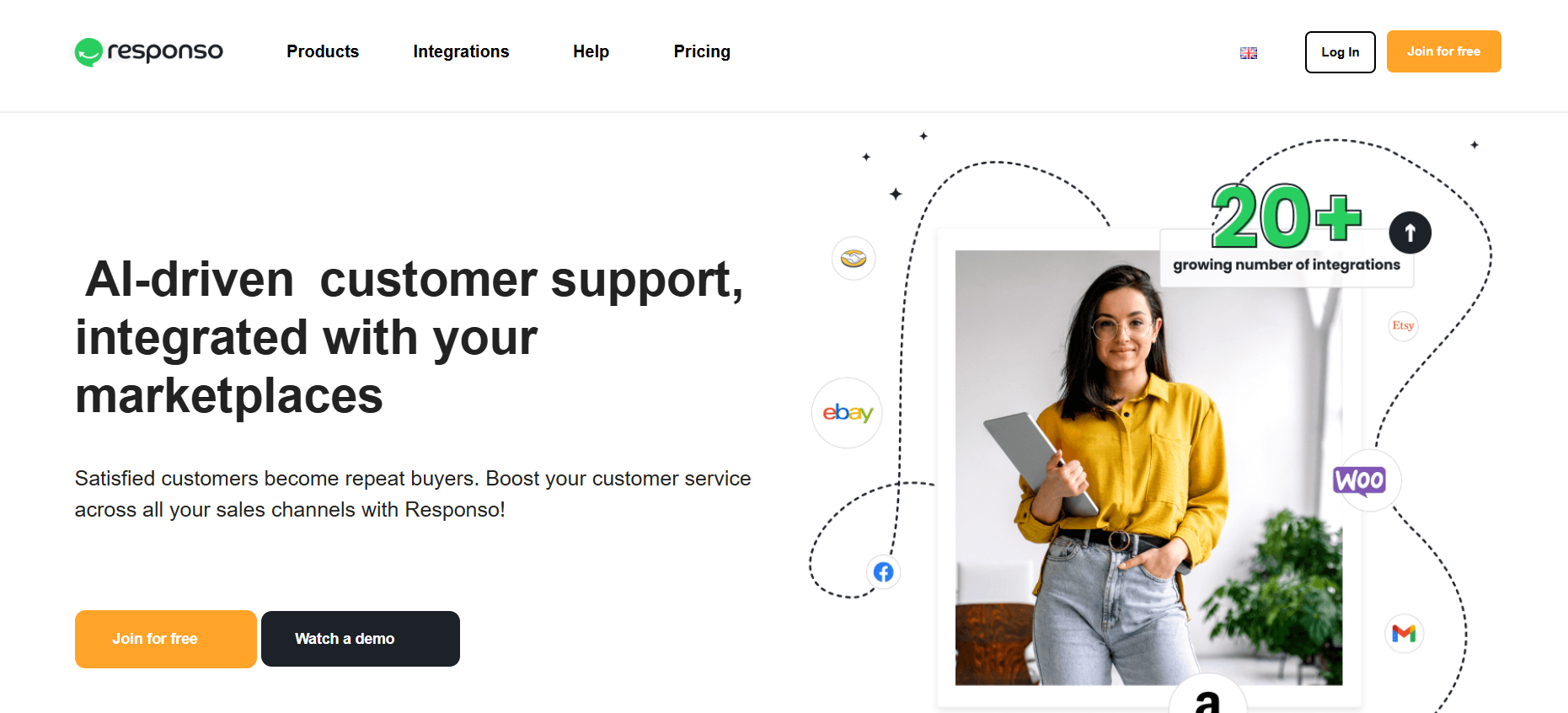
Task: Go to the Pricing page
Action: click(x=702, y=51)
